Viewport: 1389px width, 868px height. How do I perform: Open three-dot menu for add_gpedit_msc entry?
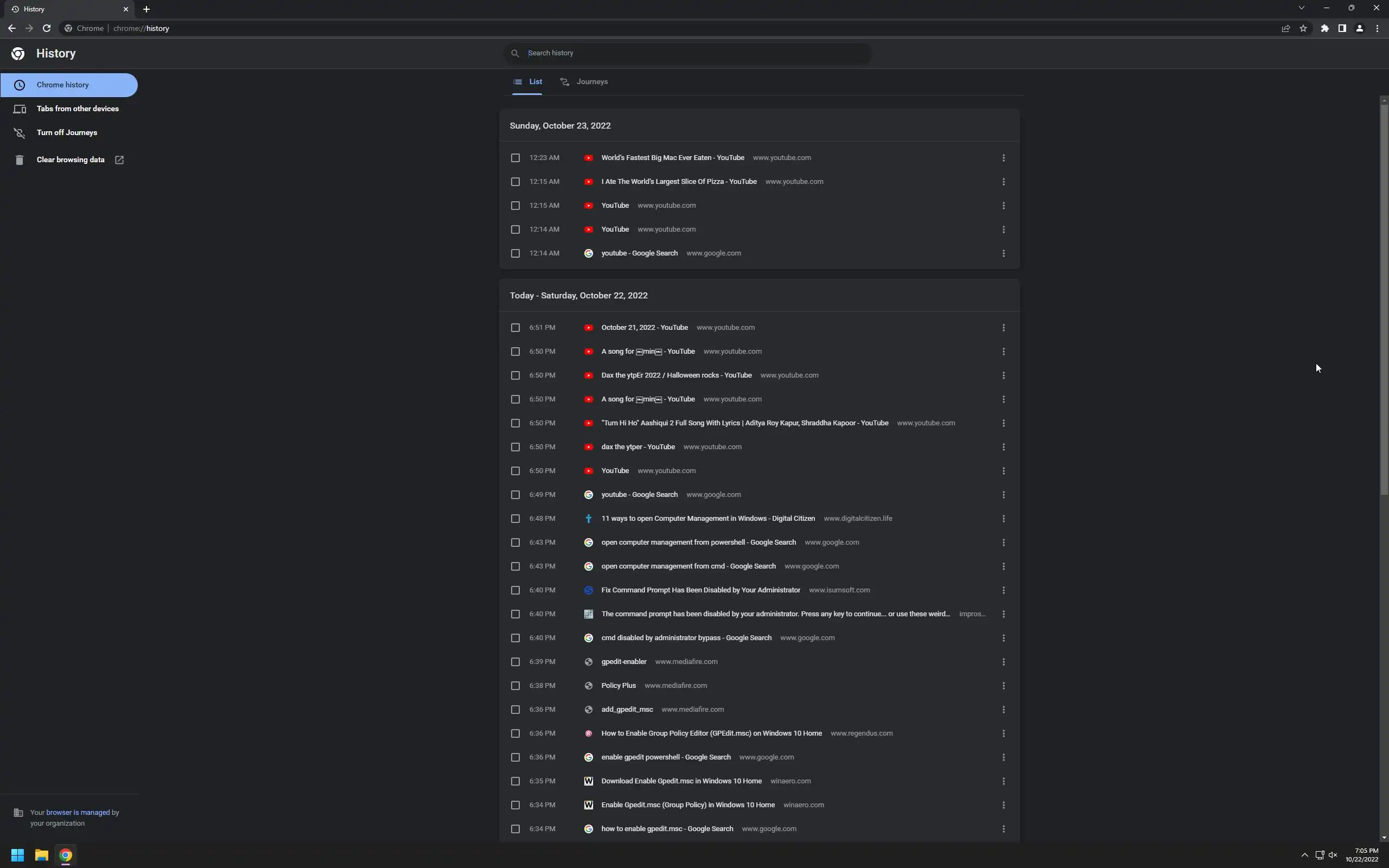point(1003,710)
